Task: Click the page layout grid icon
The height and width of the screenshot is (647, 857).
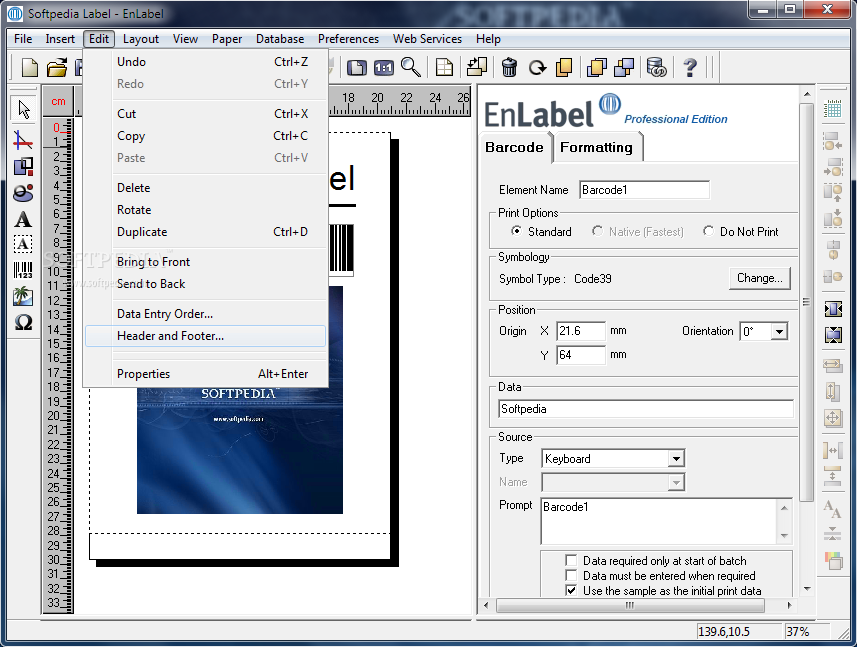Action: 444,68
